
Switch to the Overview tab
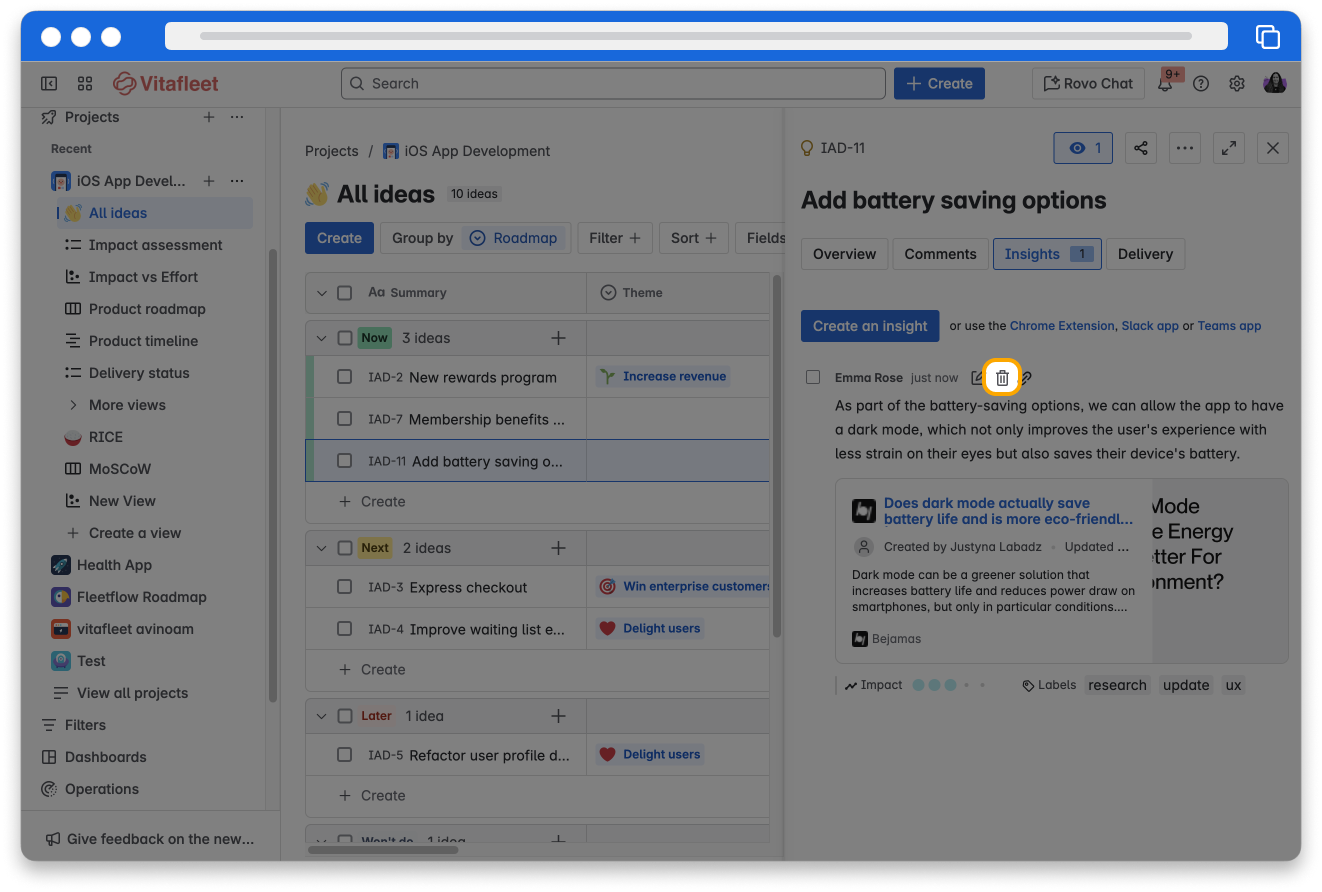coord(844,254)
